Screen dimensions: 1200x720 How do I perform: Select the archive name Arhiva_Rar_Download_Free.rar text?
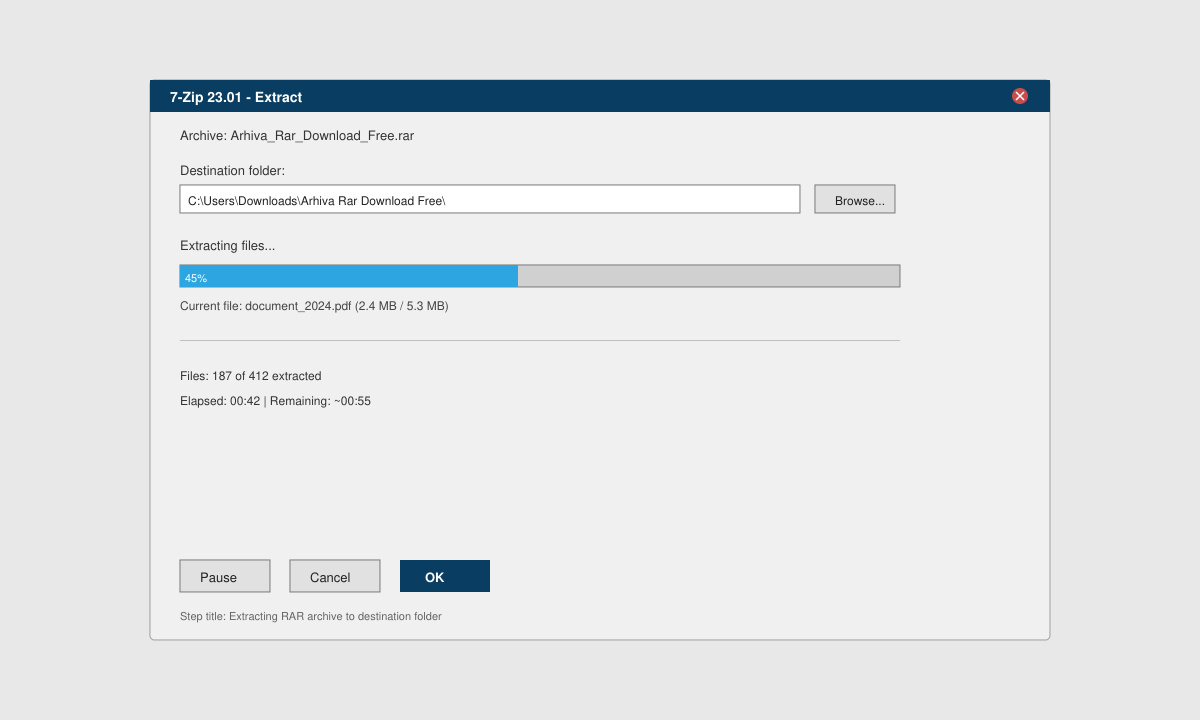click(x=322, y=136)
